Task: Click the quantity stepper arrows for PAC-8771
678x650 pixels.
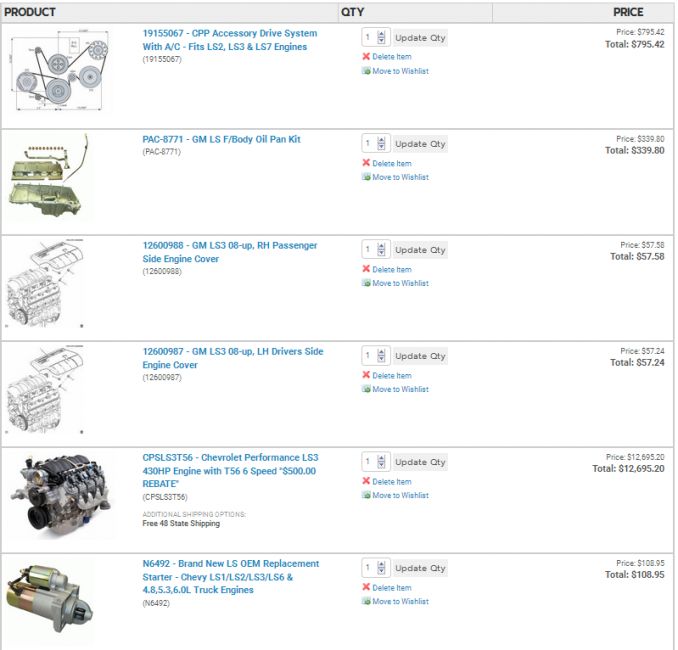Action: coord(381,143)
